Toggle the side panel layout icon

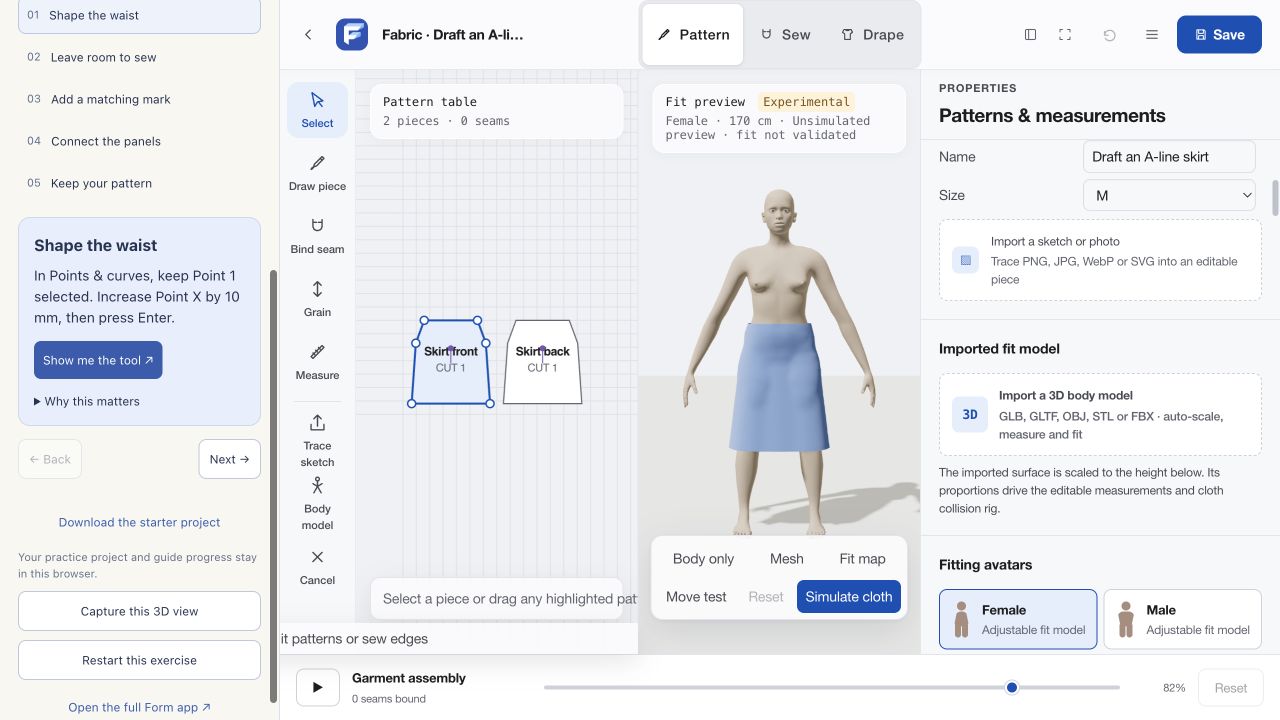[1031, 35]
